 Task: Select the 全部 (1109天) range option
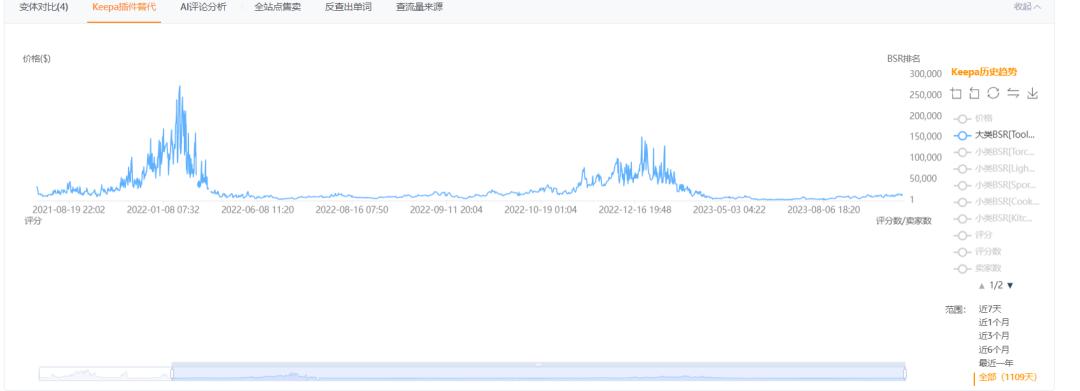pos(1008,377)
